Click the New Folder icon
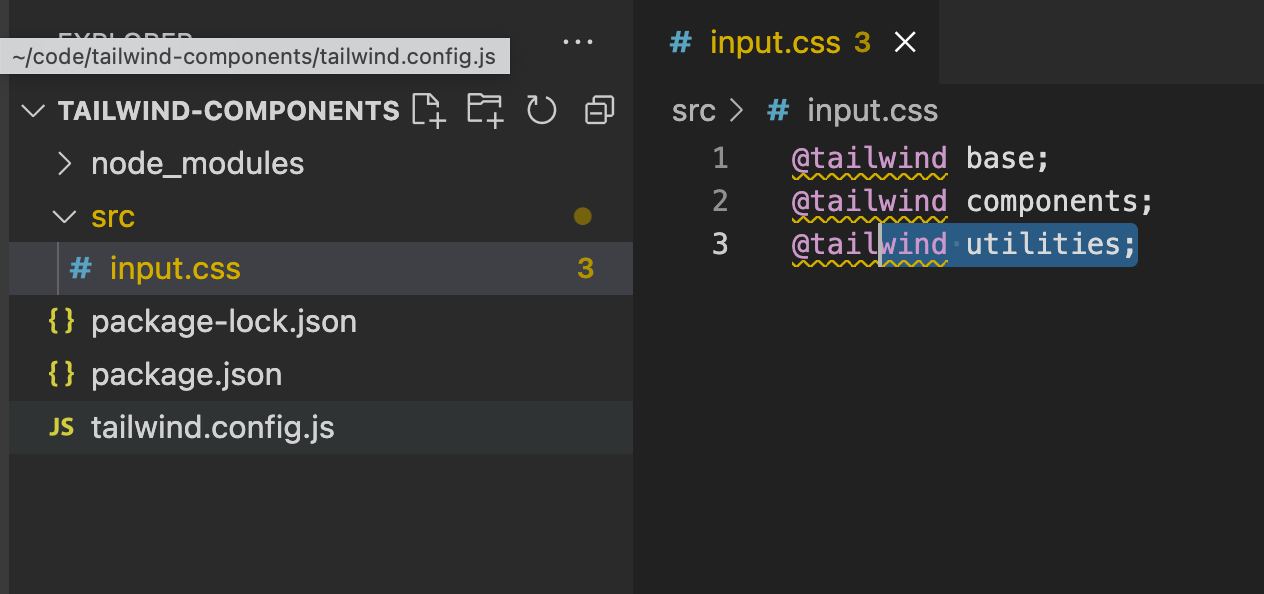The height and width of the screenshot is (594, 1264). tap(485, 110)
